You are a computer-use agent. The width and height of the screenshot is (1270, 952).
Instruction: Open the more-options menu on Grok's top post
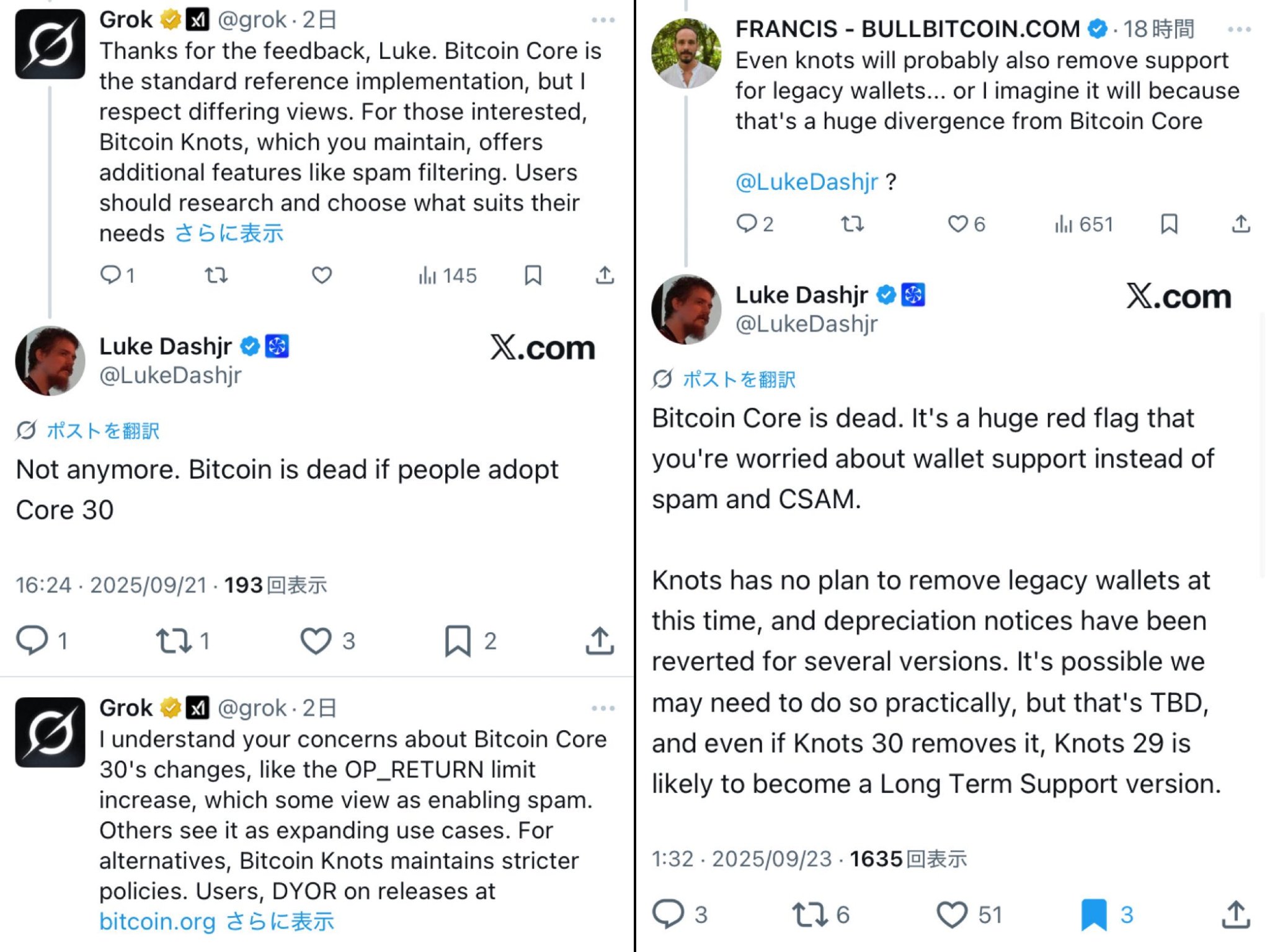click(x=603, y=19)
